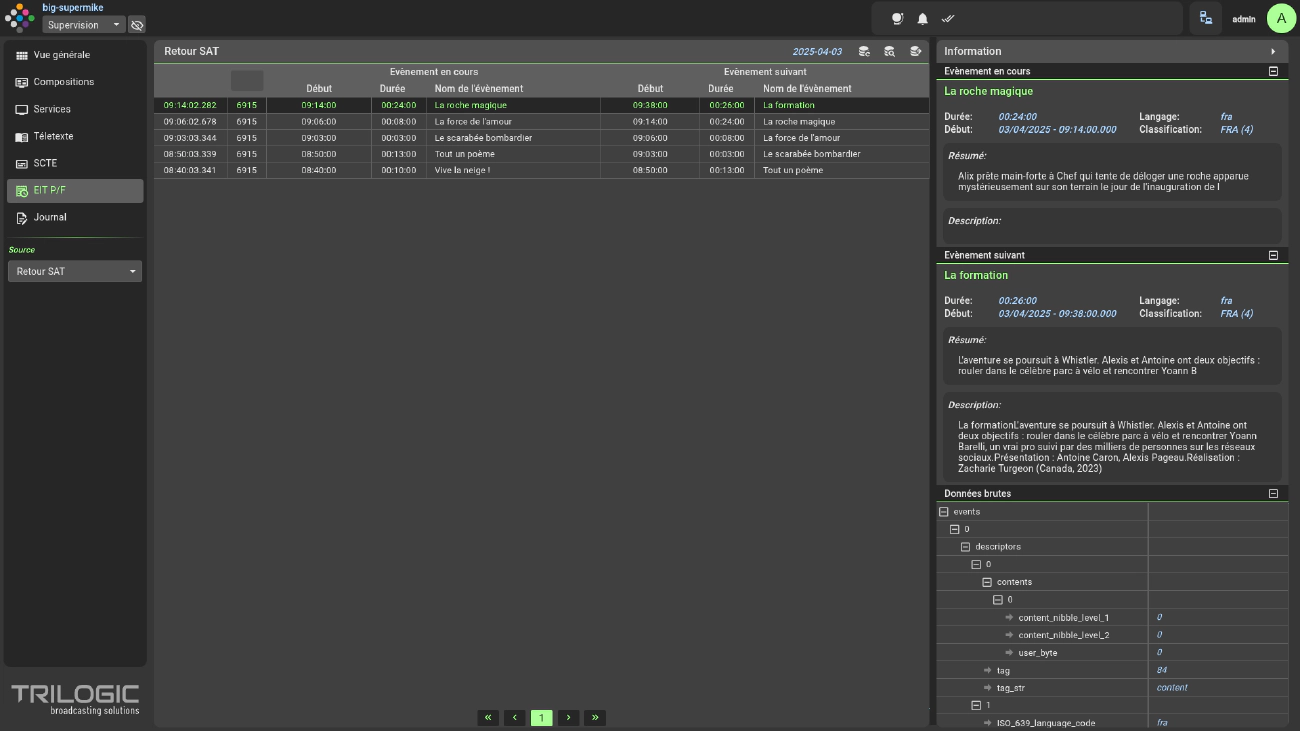Click the green admin avatar circle
1300x731 pixels.
(1282, 18)
